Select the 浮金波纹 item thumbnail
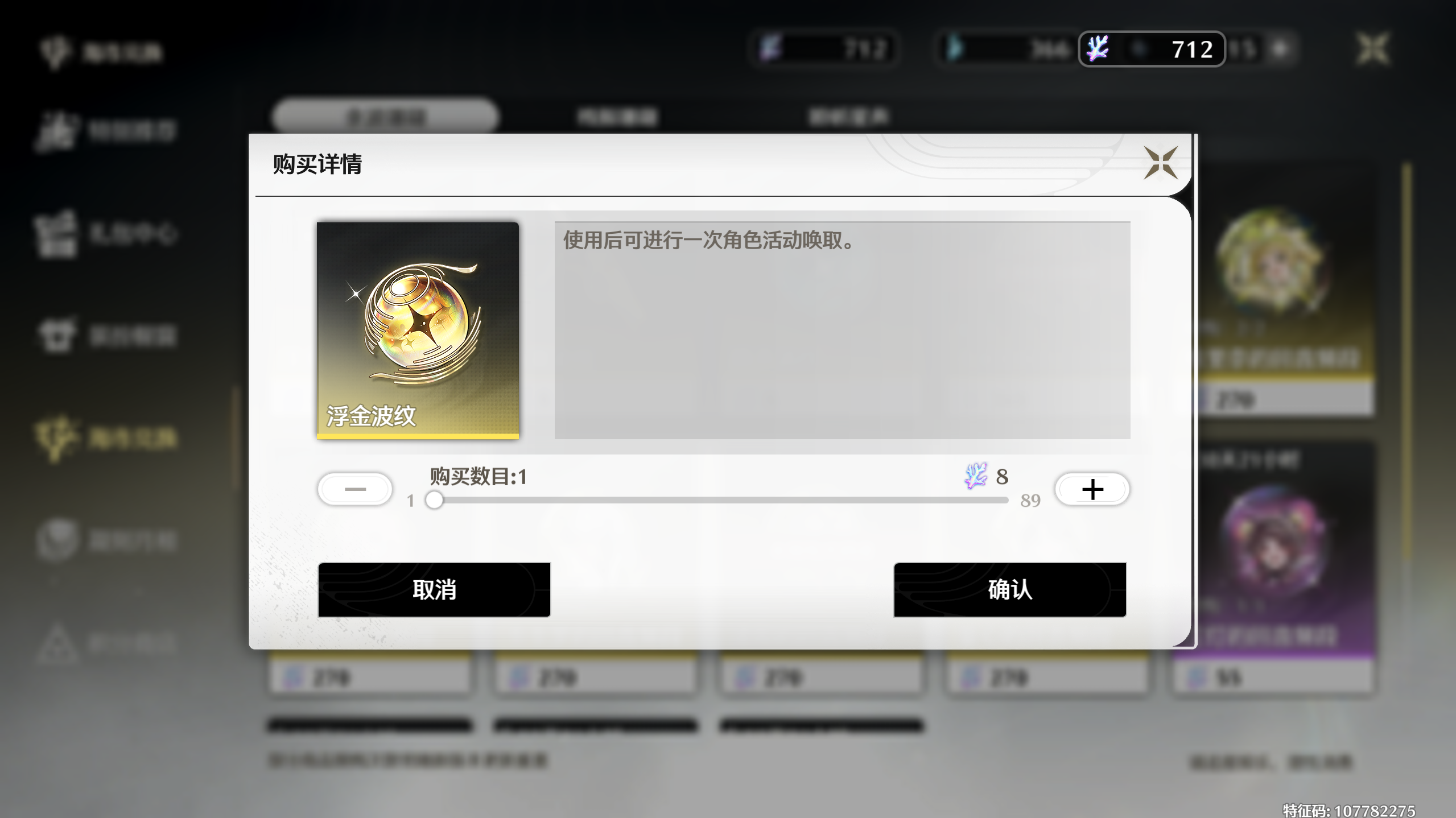Image resolution: width=1456 pixels, height=818 pixels. [x=418, y=330]
